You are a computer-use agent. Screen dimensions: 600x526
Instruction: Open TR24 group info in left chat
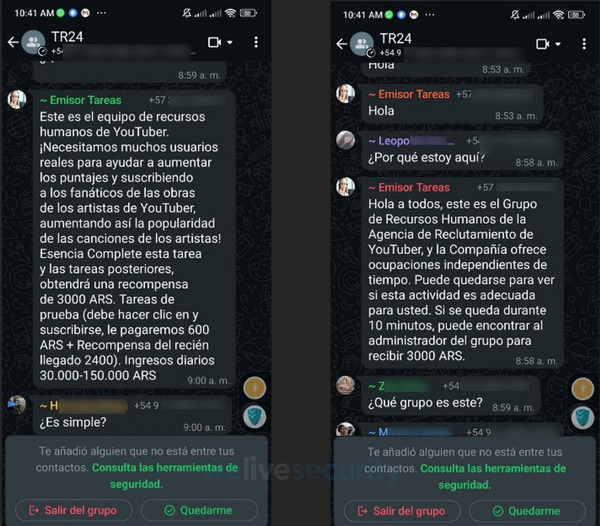click(x=67, y=37)
